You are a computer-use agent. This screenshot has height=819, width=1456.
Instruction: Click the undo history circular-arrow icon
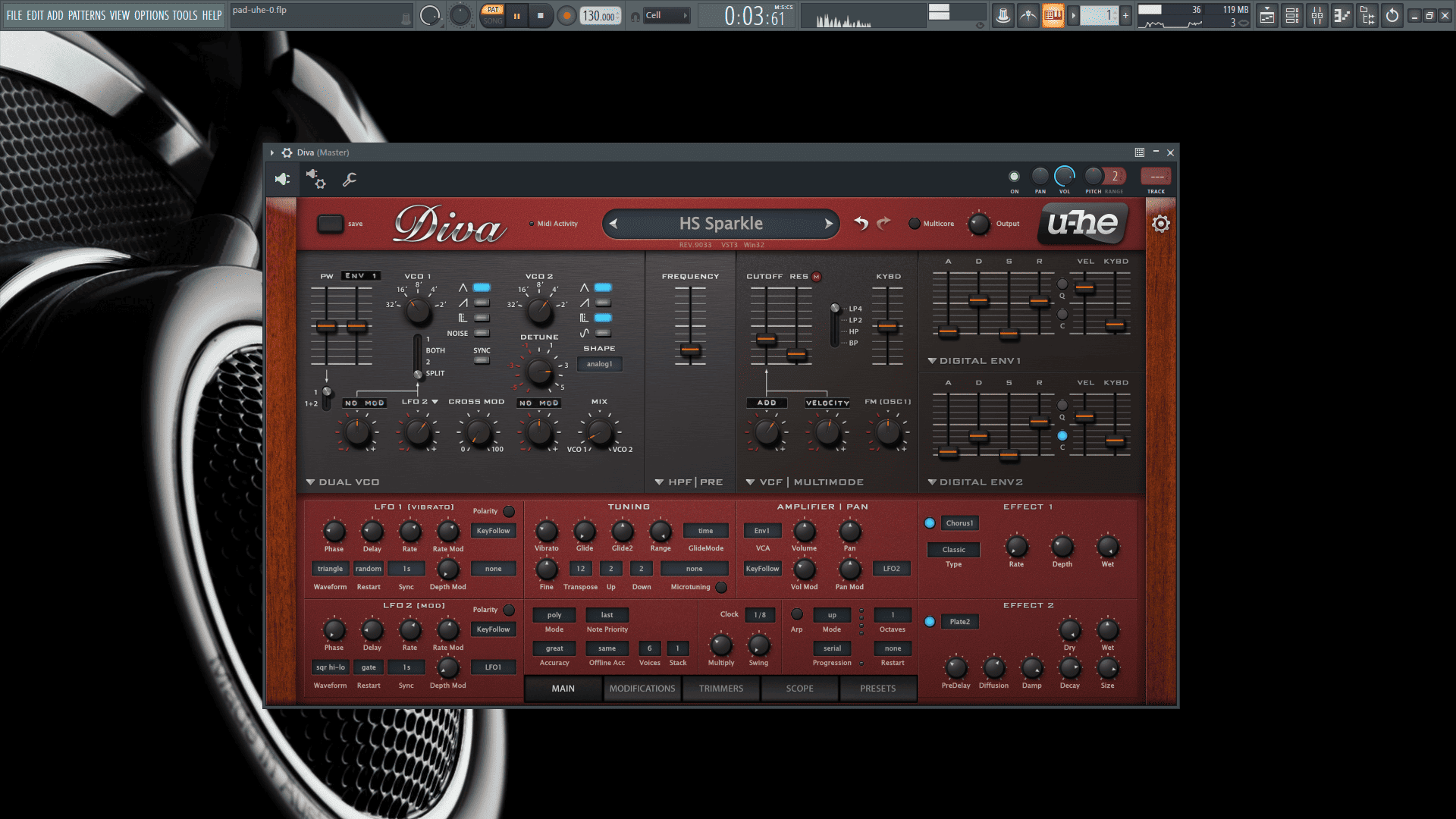(x=1392, y=15)
